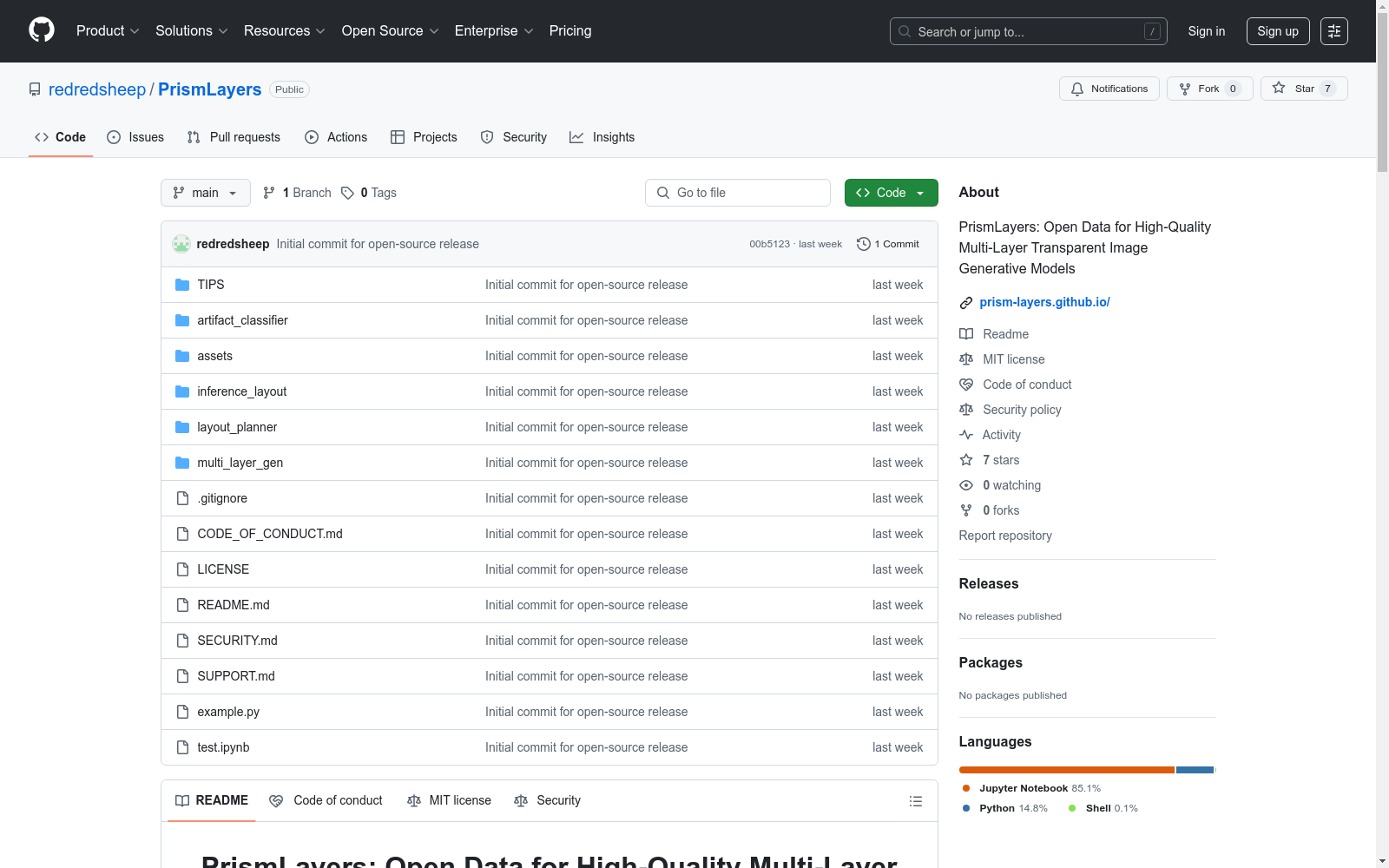This screenshot has width=1389, height=868.
Task: Expand the Solutions menu
Action: [192, 31]
